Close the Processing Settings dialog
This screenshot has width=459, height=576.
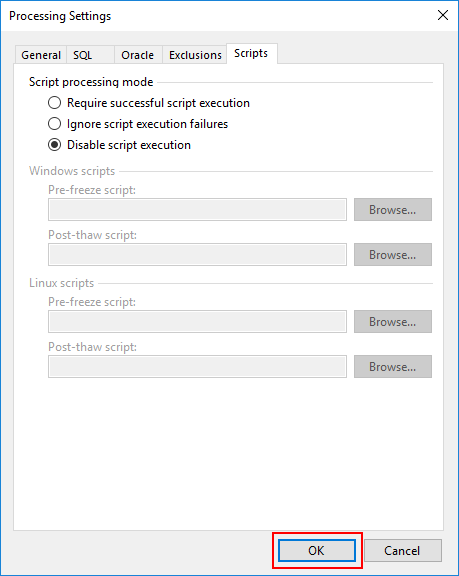click(x=443, y=15)
